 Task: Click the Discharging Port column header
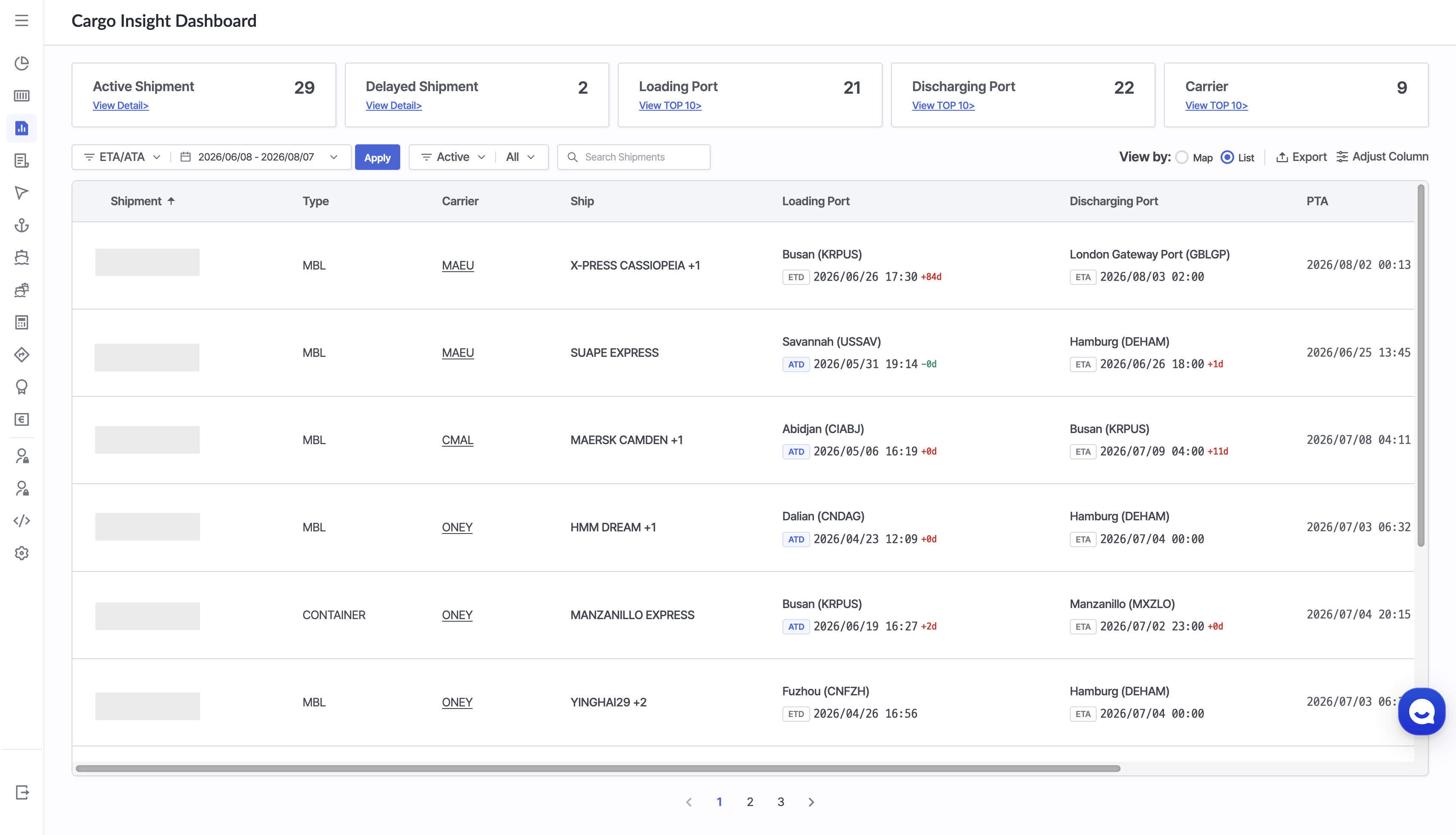pos(1114,201)
